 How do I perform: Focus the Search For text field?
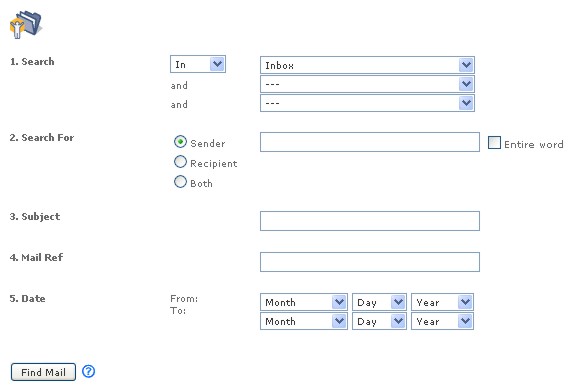point(370,142)
